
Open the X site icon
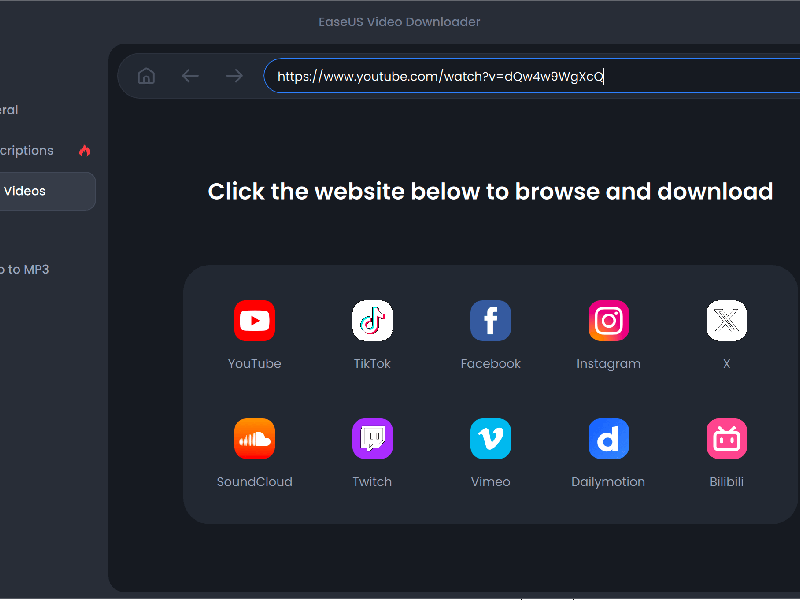click(x=727, y=320)
